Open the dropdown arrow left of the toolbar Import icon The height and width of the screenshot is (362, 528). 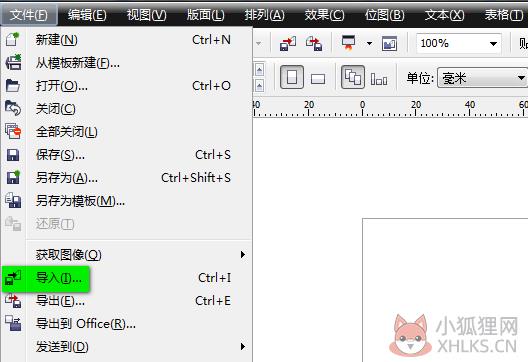tap(259, 43)
